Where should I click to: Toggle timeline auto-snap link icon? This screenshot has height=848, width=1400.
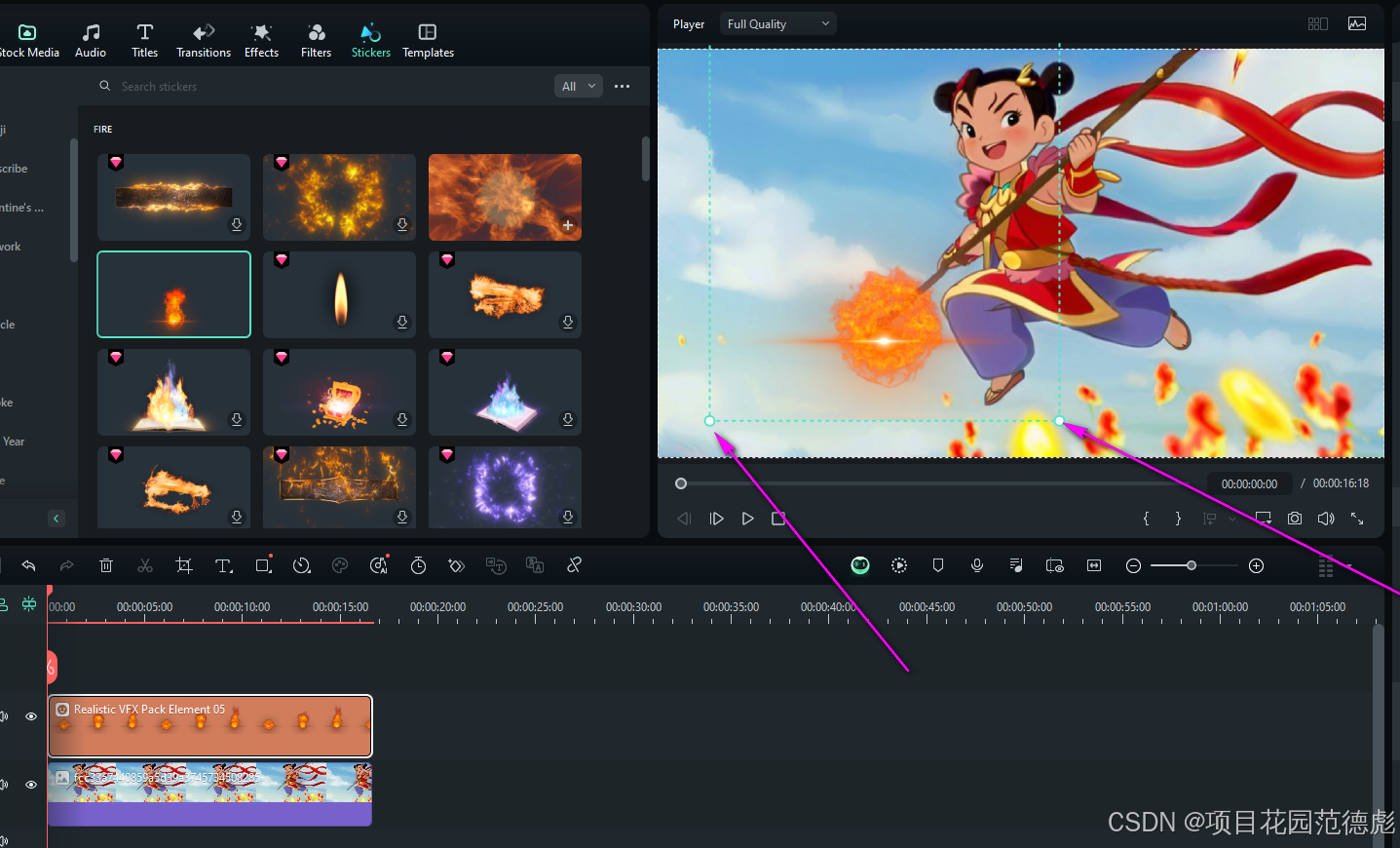click(x=29, y=604)
